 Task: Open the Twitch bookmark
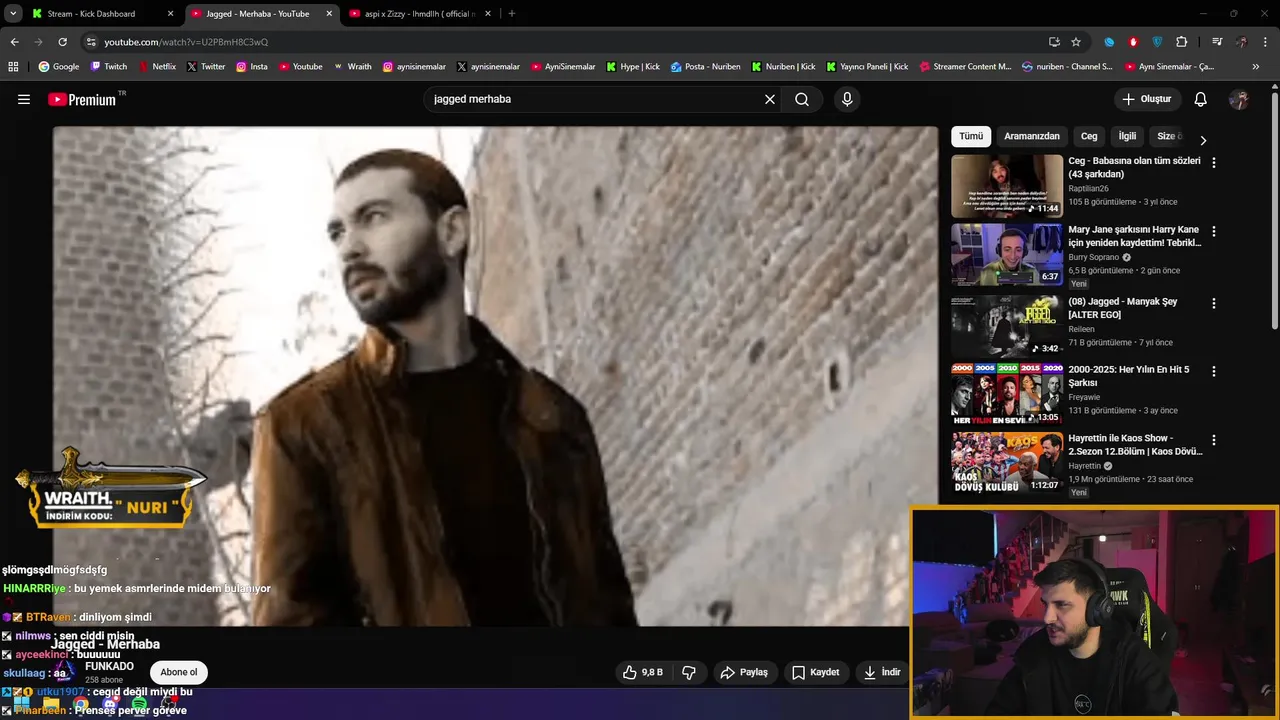pos(109,67)
